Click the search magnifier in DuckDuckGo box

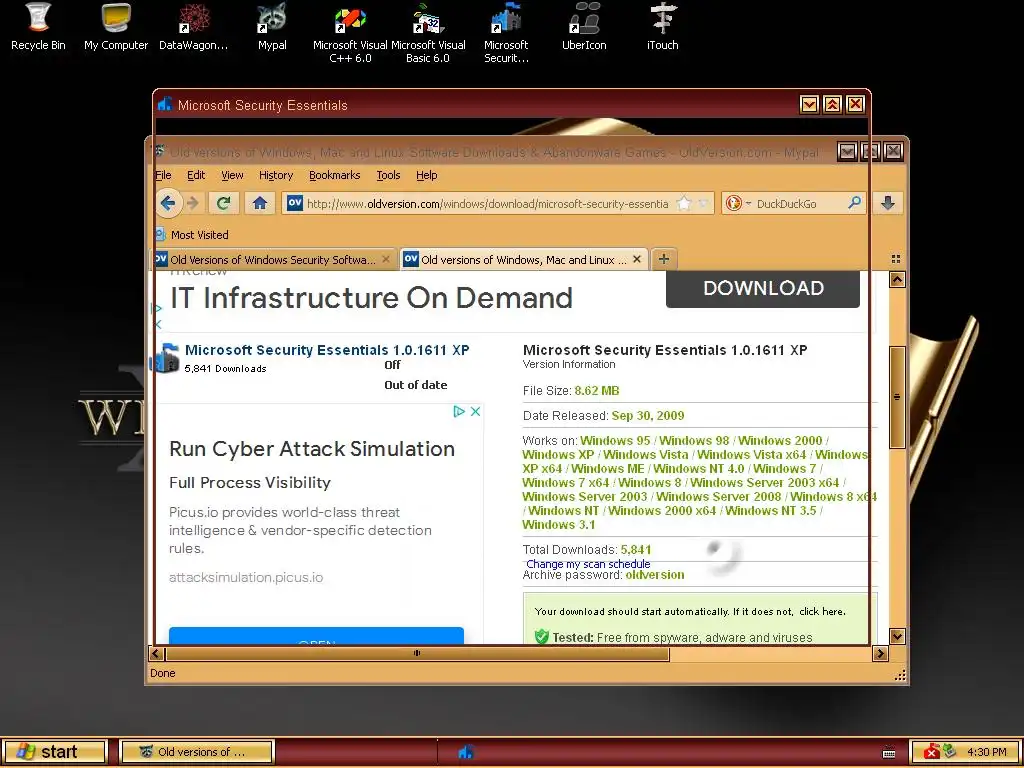[854, 203]
